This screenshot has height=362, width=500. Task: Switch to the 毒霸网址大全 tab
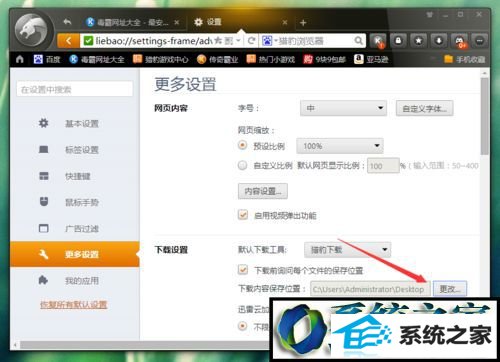[132, 22]
